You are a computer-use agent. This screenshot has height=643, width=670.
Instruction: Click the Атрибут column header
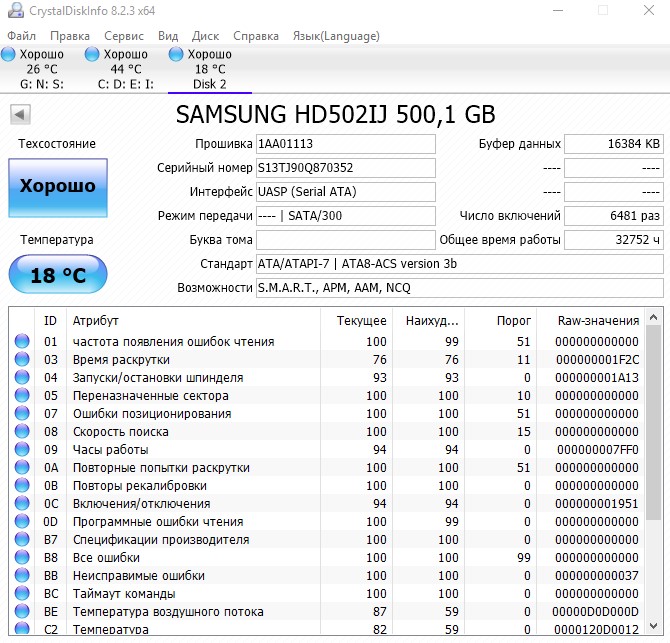[x=95, y=321]
